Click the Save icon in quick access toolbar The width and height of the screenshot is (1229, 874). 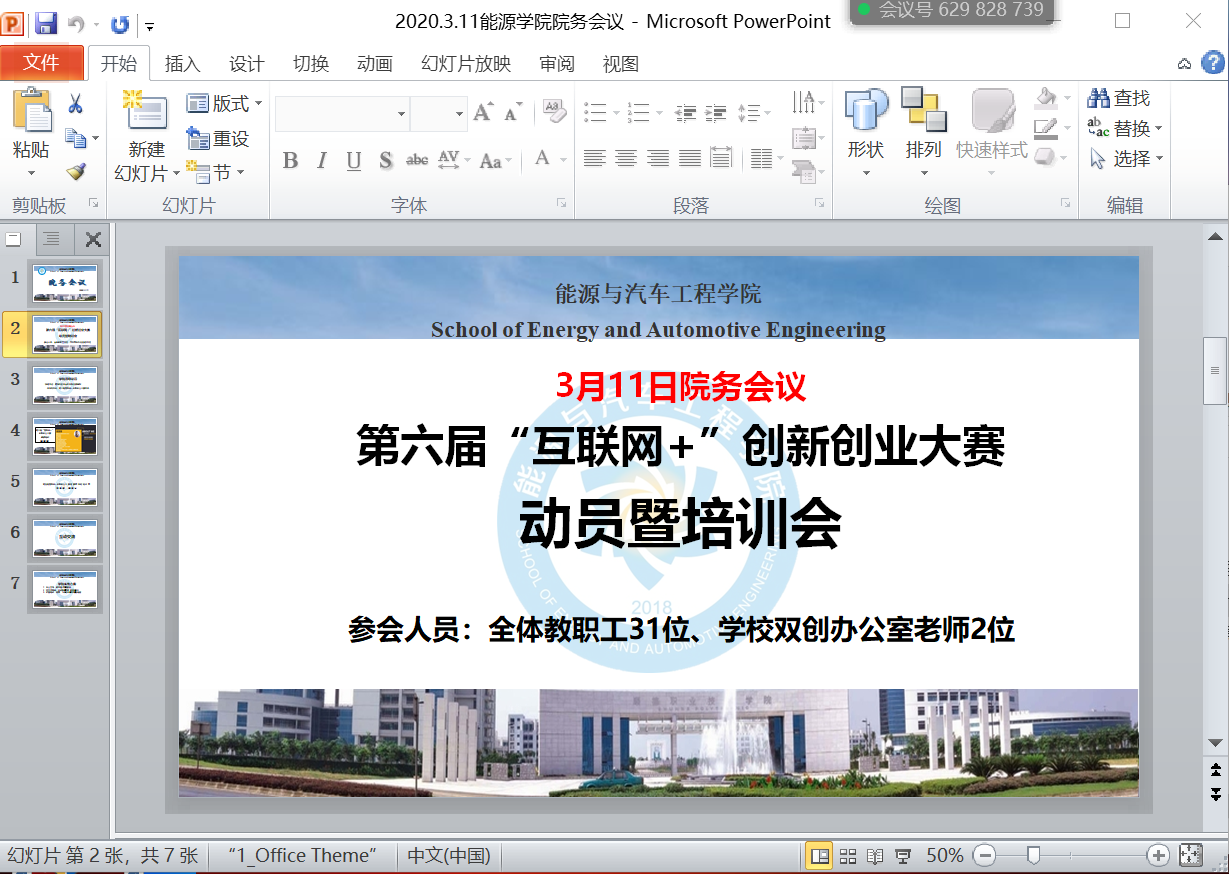(x=46, y=23)
